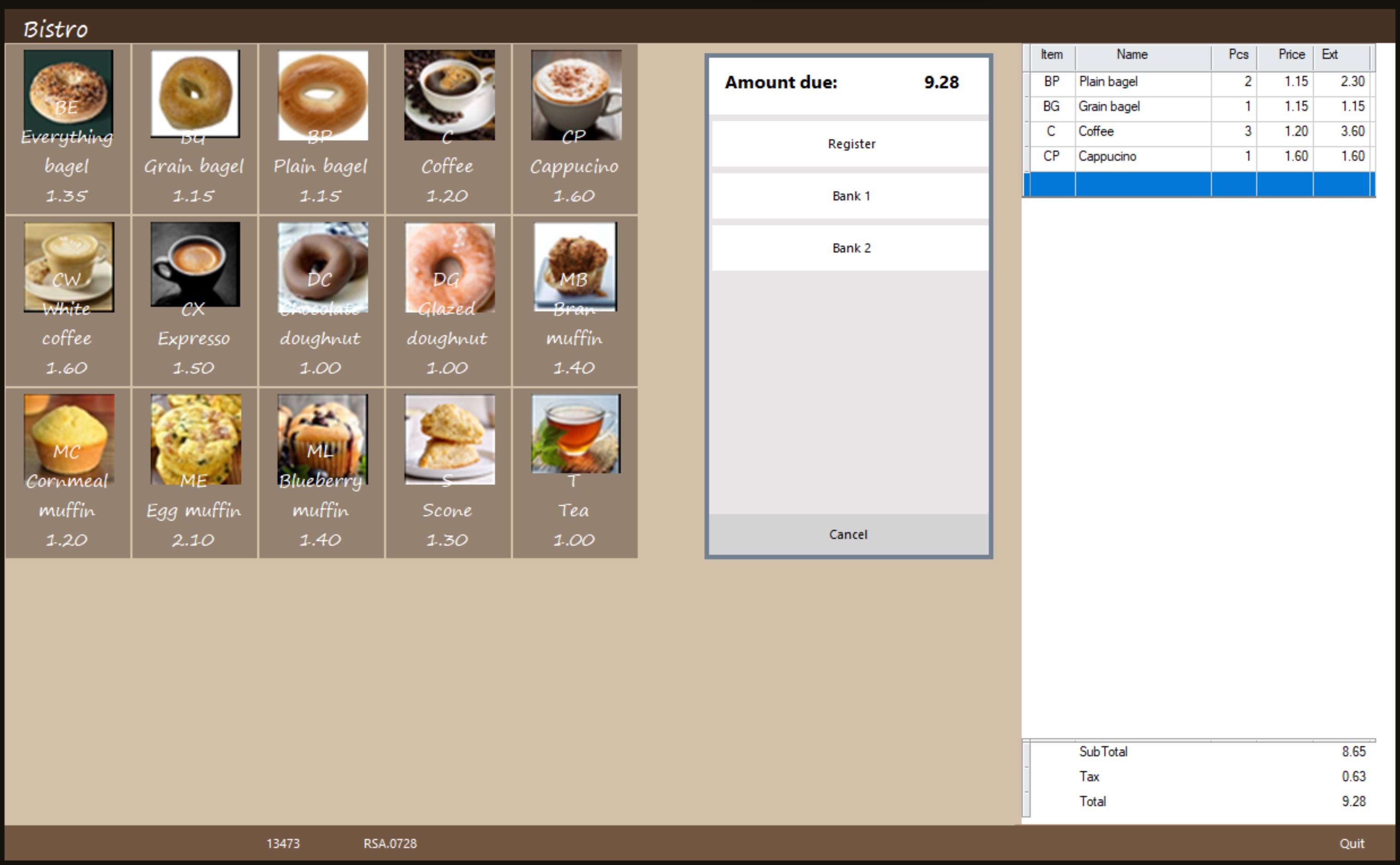This screenshot has height=865, width=1400.
Task: Select the Scone product image
Action: (x=449, y=439)
